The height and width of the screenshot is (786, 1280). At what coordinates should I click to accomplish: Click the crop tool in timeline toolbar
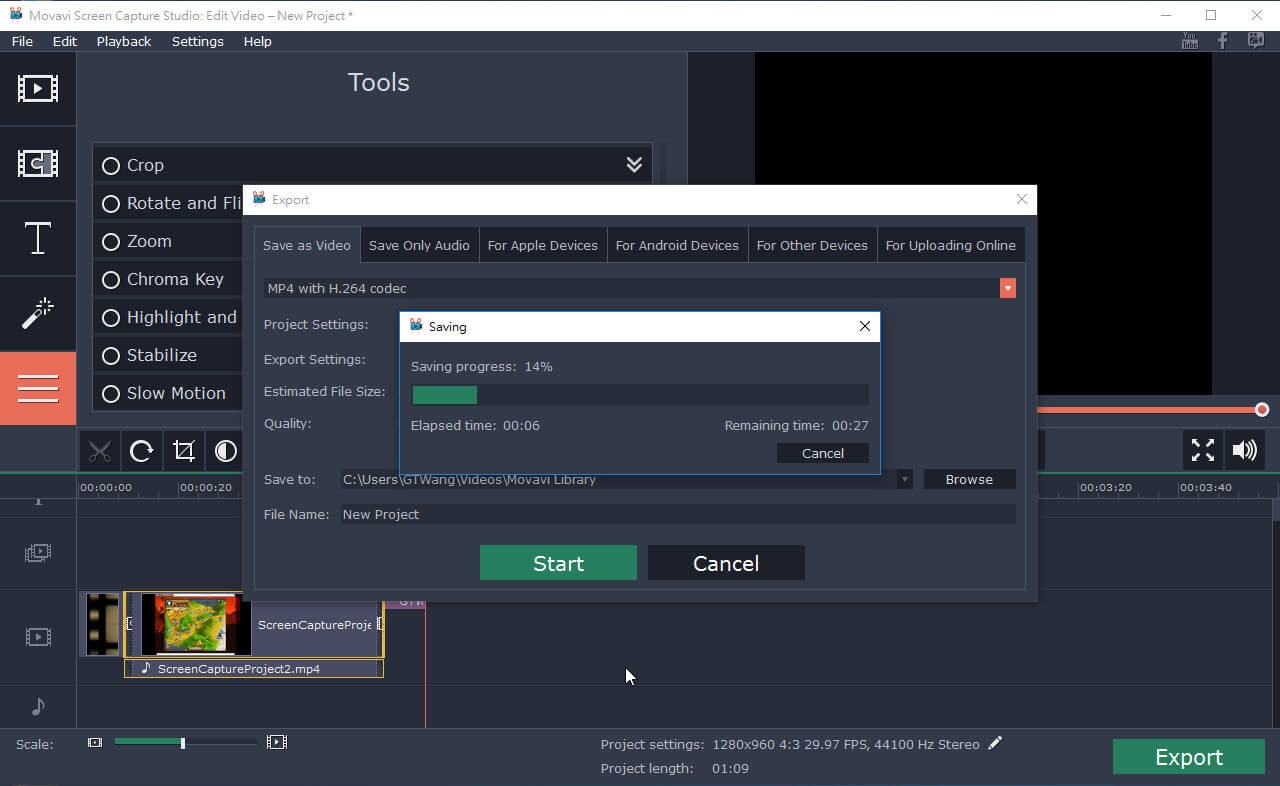[x=184, y=451]
